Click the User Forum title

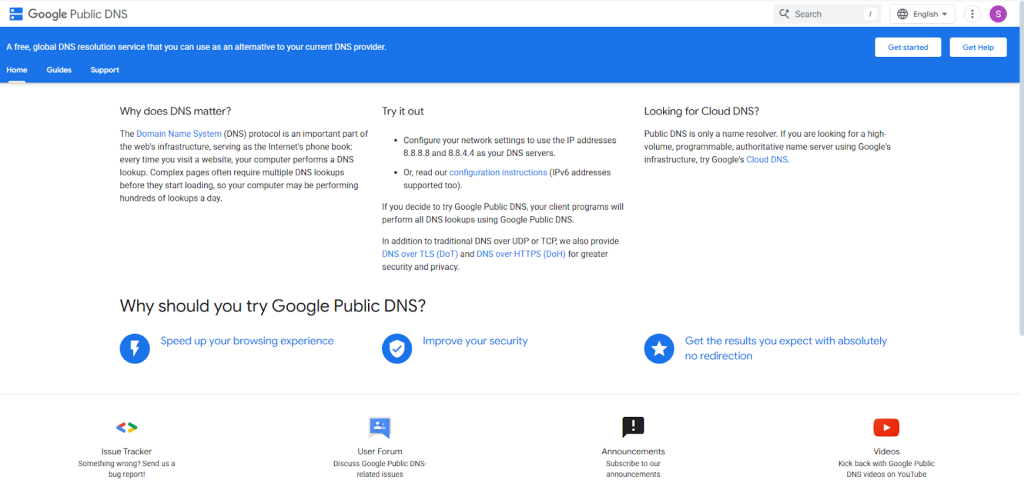(x=380, y=451)
